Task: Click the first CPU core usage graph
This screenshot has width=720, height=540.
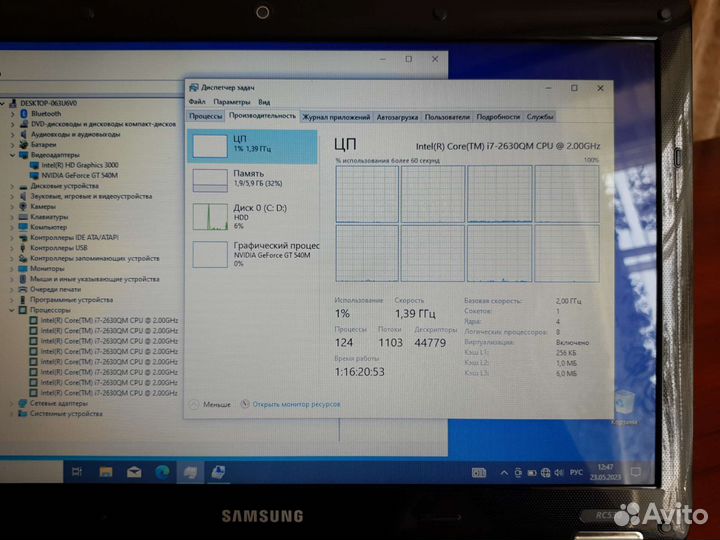Action: click(367, 194)
